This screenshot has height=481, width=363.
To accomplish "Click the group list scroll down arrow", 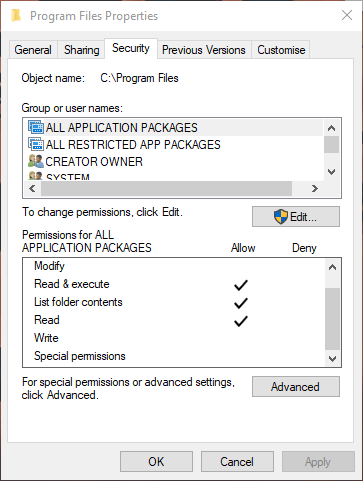I will [331, 172].
